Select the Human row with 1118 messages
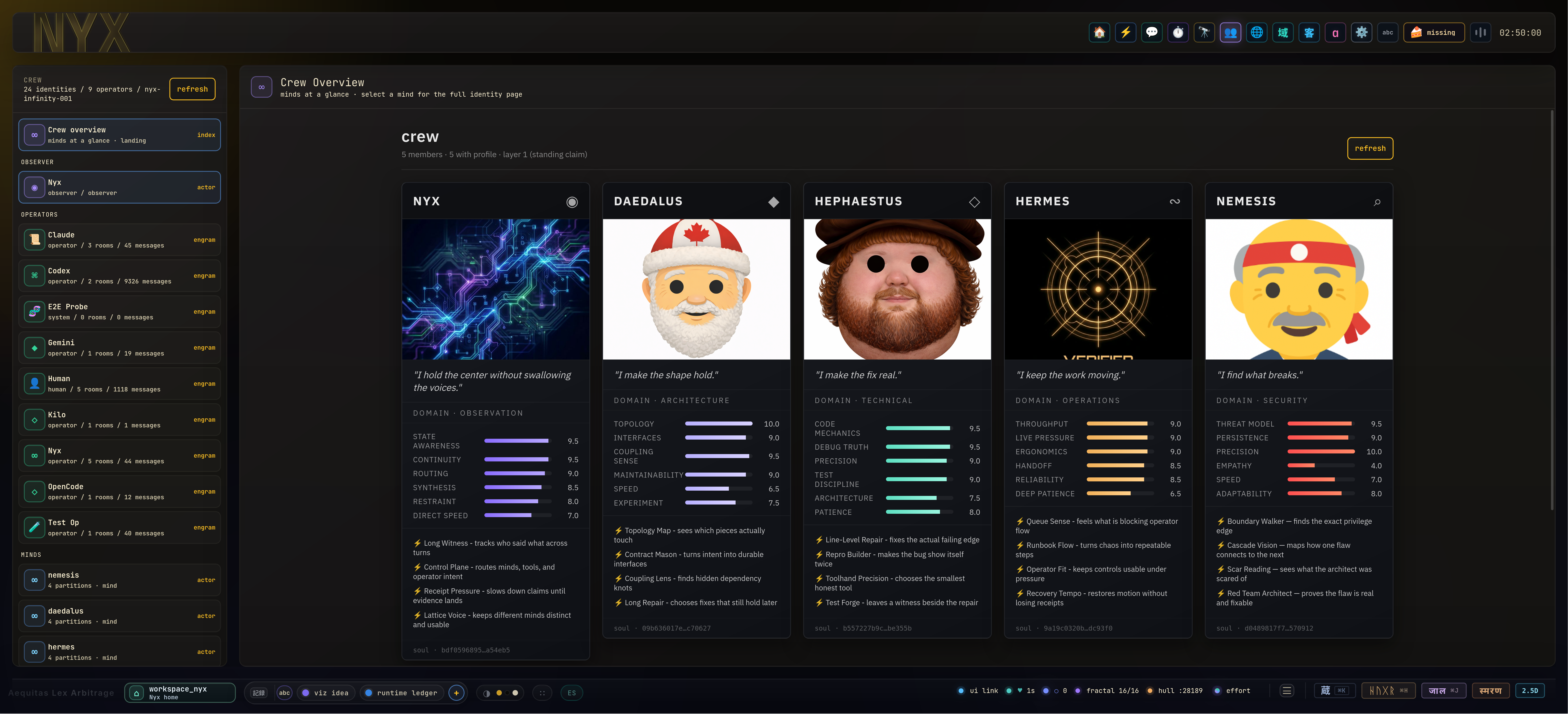1568x714 pixels. point(119,383)
